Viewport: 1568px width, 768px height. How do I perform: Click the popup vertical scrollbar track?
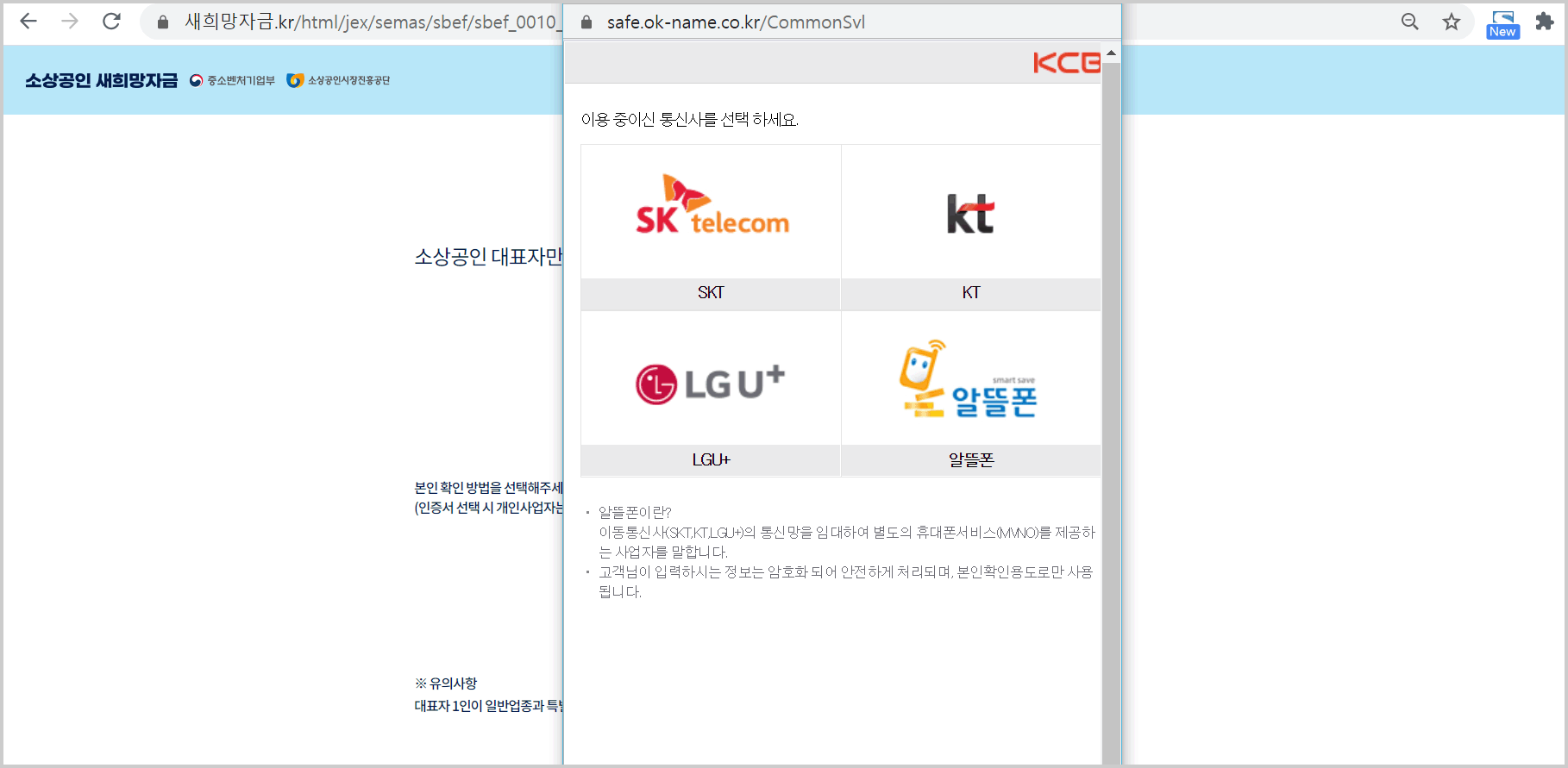1111,414
